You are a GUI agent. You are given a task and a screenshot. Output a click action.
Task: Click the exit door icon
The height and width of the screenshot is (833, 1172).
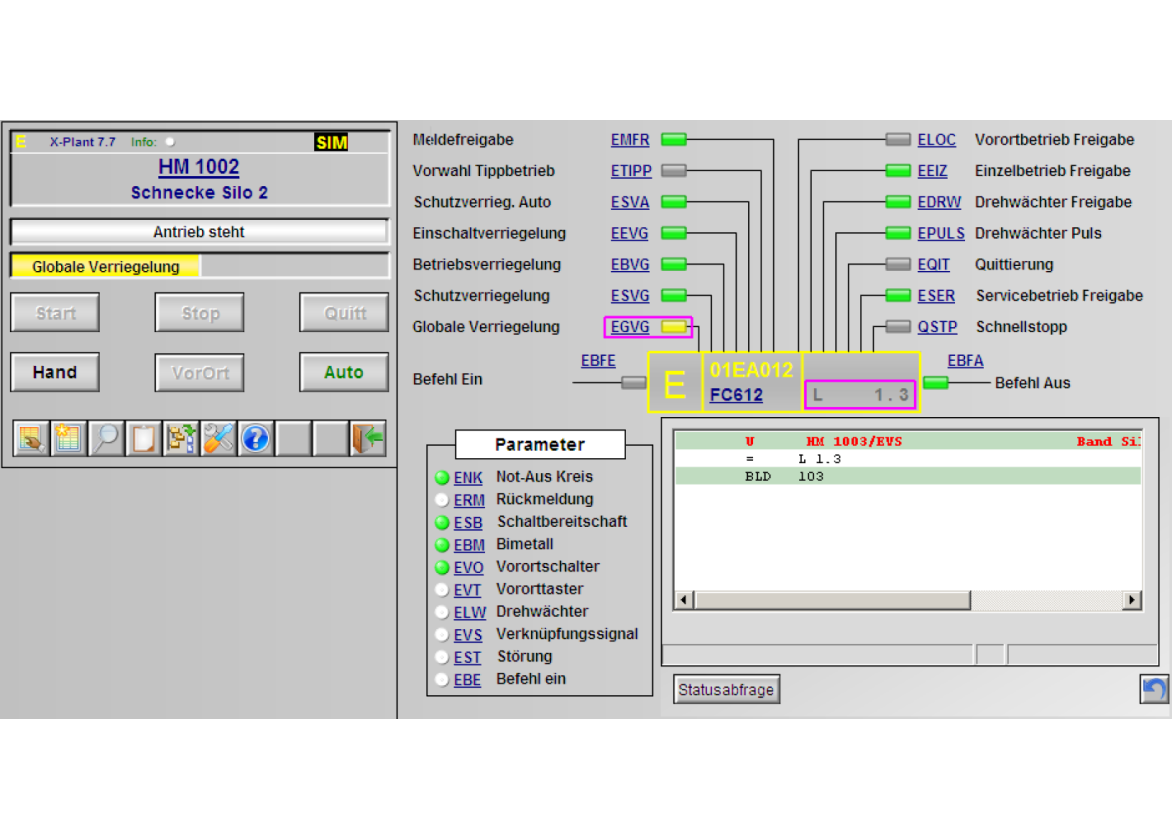[369, 438]
